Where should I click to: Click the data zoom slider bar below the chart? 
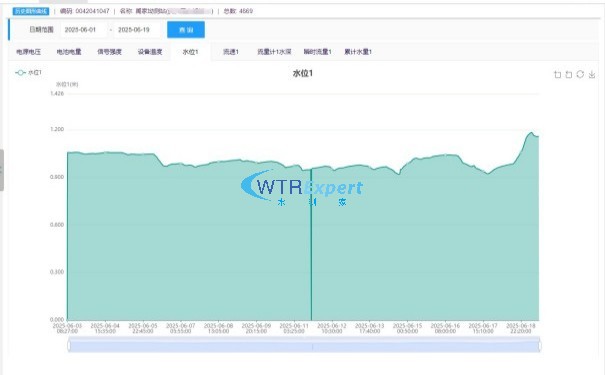click(x=304, y=345)
